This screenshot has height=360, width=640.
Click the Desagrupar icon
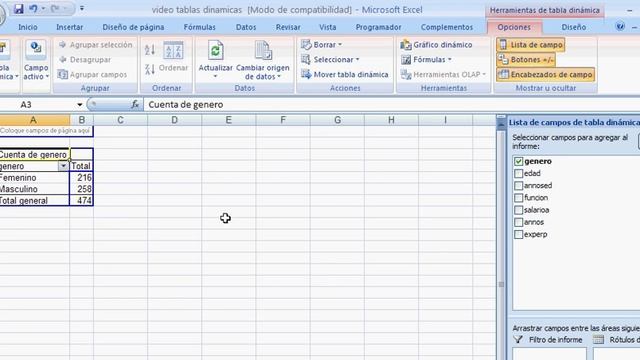tap(62, 60)
